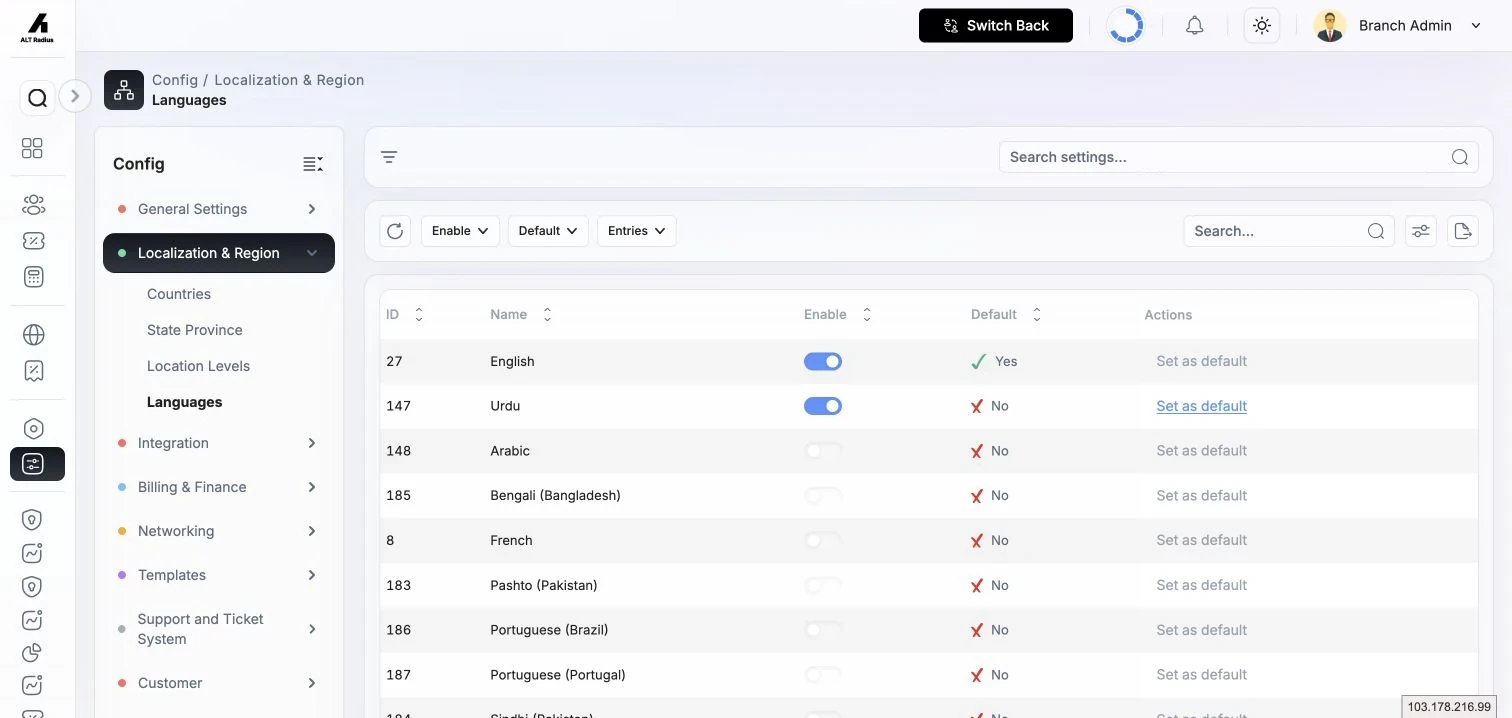Refresh the languages table
Screen dimensions: 1512x718
click(395, 231)
